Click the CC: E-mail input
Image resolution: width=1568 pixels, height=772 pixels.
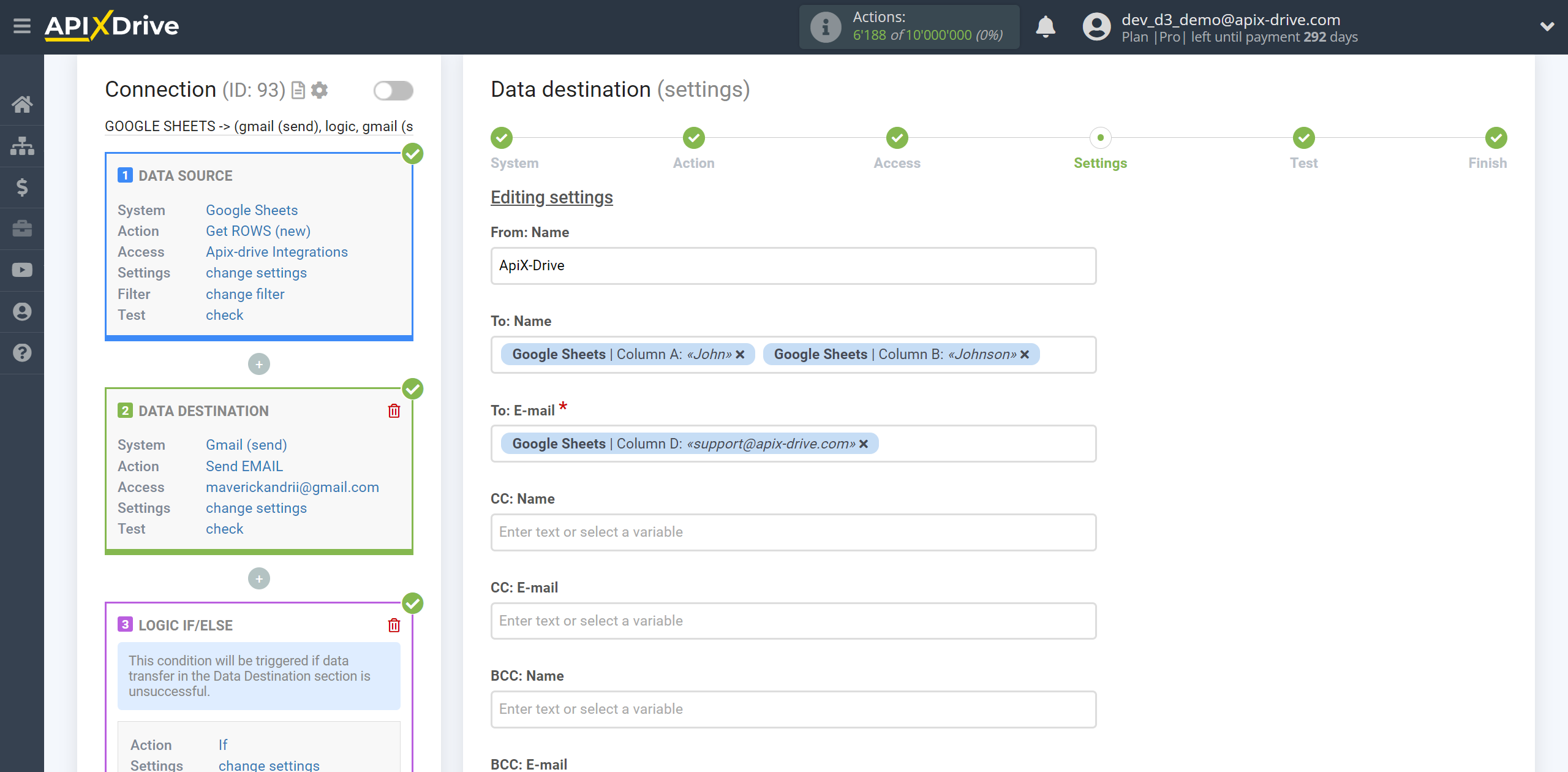pos(793,621)
